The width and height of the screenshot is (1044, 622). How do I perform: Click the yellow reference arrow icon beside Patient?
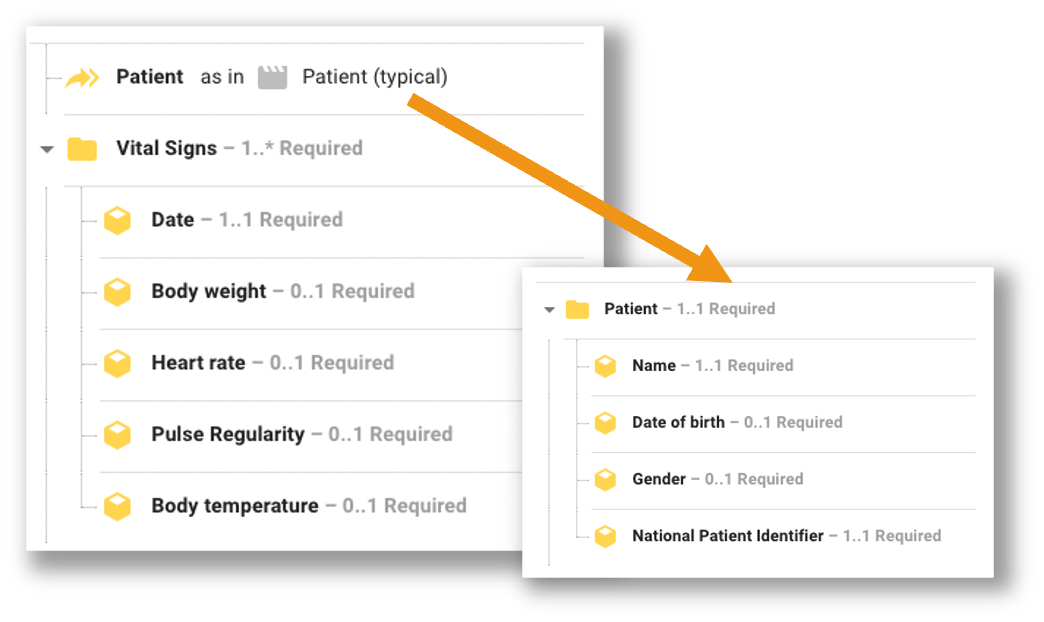point(82,78)
